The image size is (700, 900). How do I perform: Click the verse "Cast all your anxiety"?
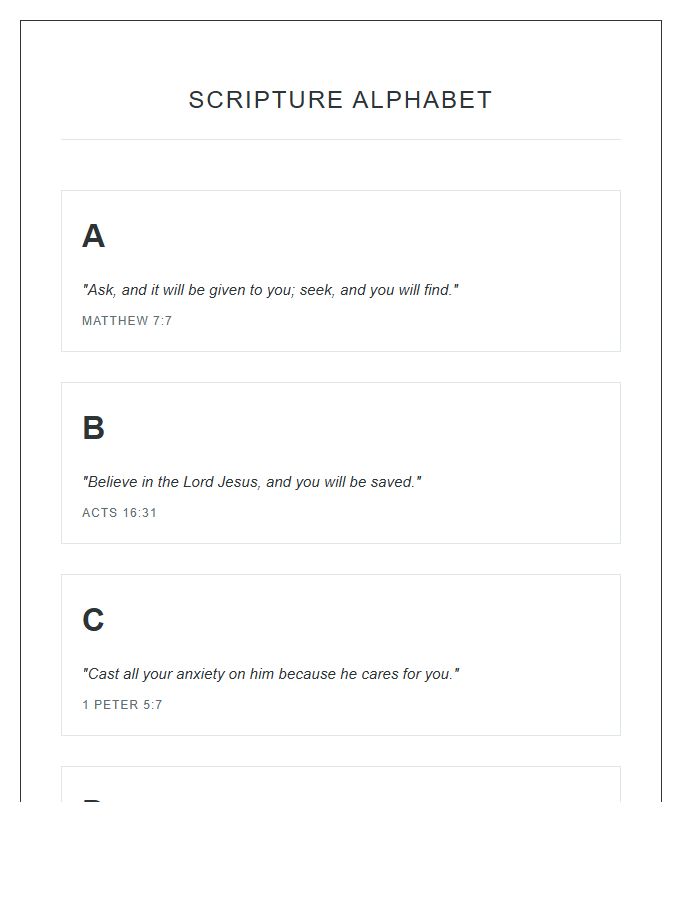(271, 674)
